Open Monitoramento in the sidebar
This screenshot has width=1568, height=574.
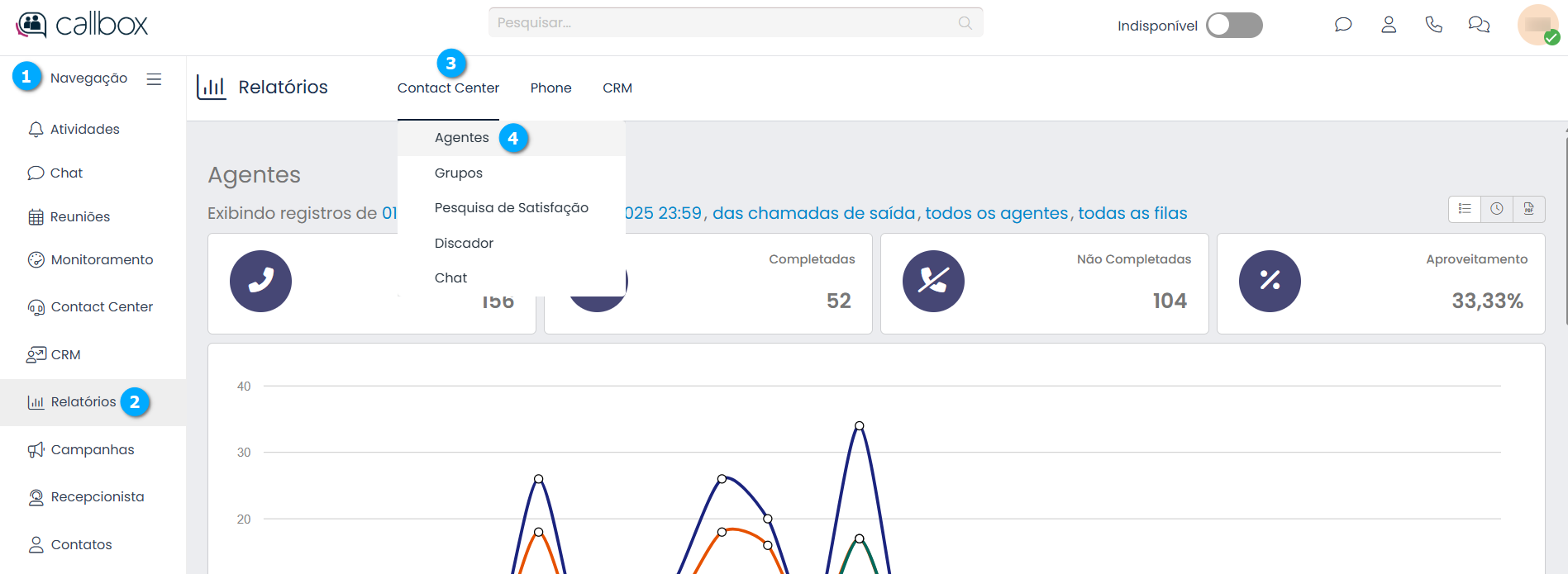click(x=102, y=260)
